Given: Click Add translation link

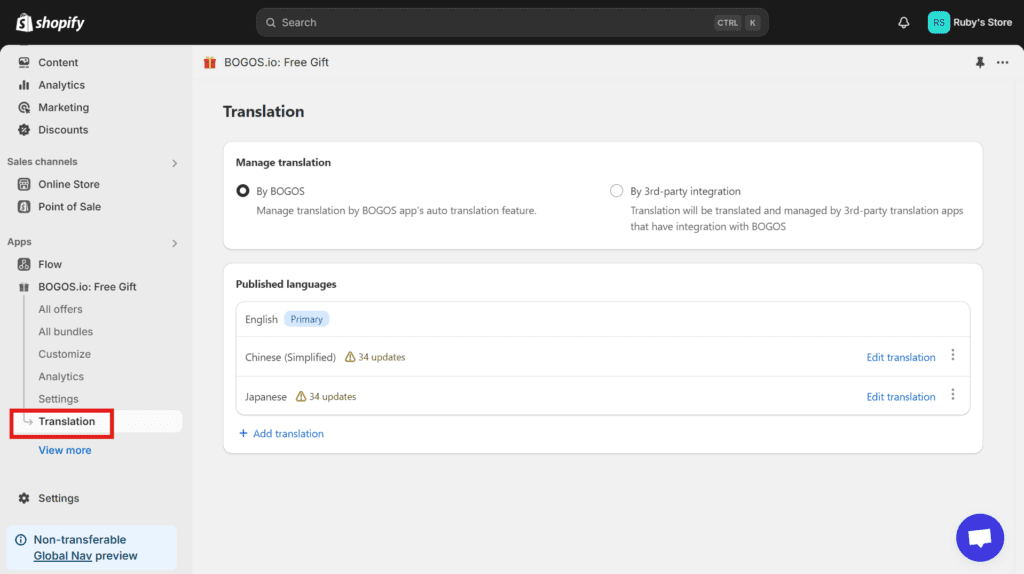Looking at the screenshot, I should tap(281, 433).
